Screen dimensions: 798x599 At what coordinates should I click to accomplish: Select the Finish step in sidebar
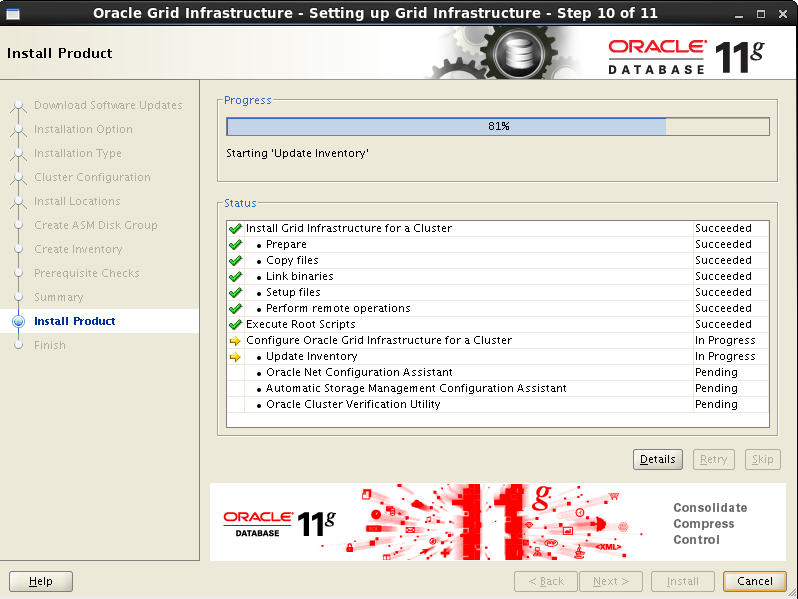(x=49, y=345)
